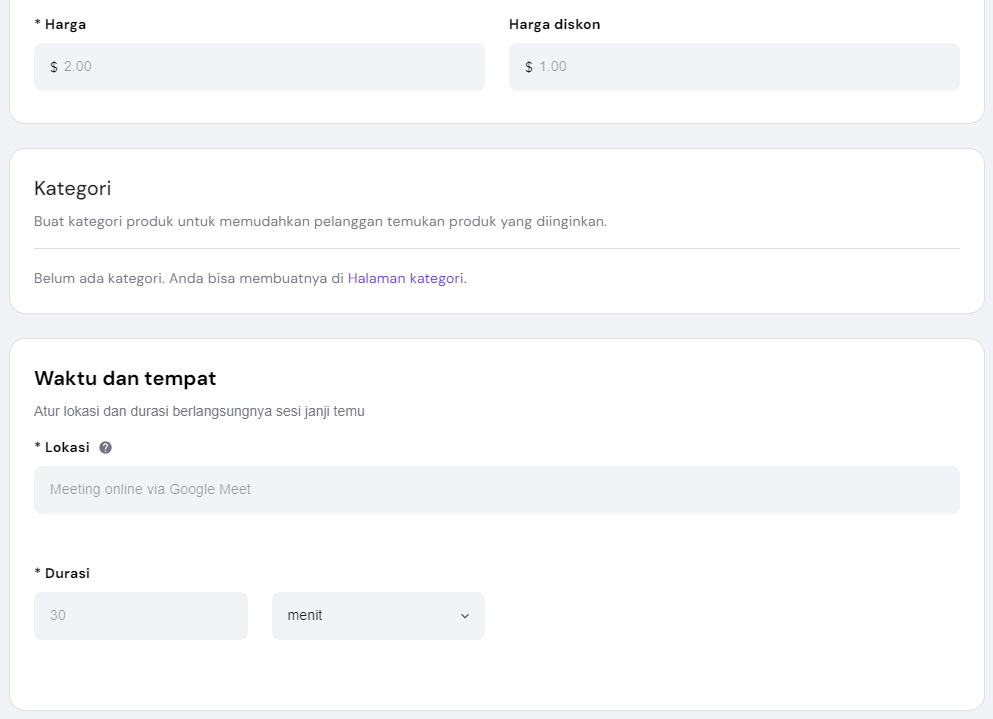Screen dimensions: 993x719
Task: Click the dollar sign in Harga diskon field
Action: [528, 66]
